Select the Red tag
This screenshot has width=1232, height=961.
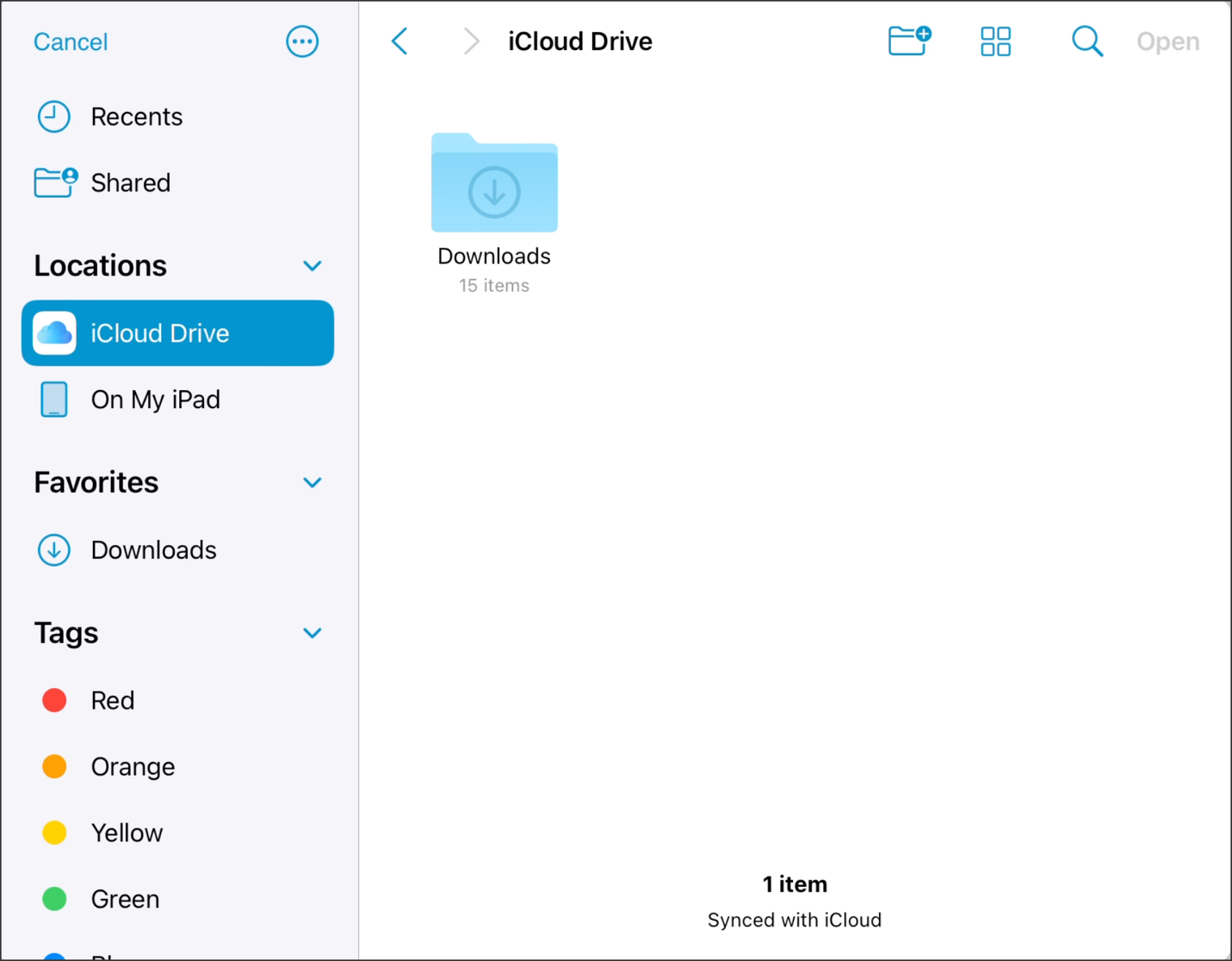[x=179, y=700]
